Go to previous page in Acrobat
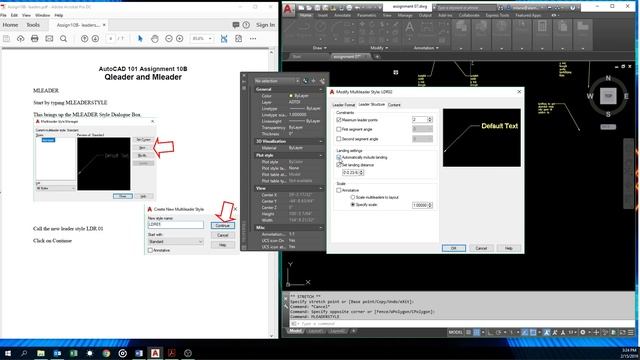640x360 pixels. tap(84, 39)
